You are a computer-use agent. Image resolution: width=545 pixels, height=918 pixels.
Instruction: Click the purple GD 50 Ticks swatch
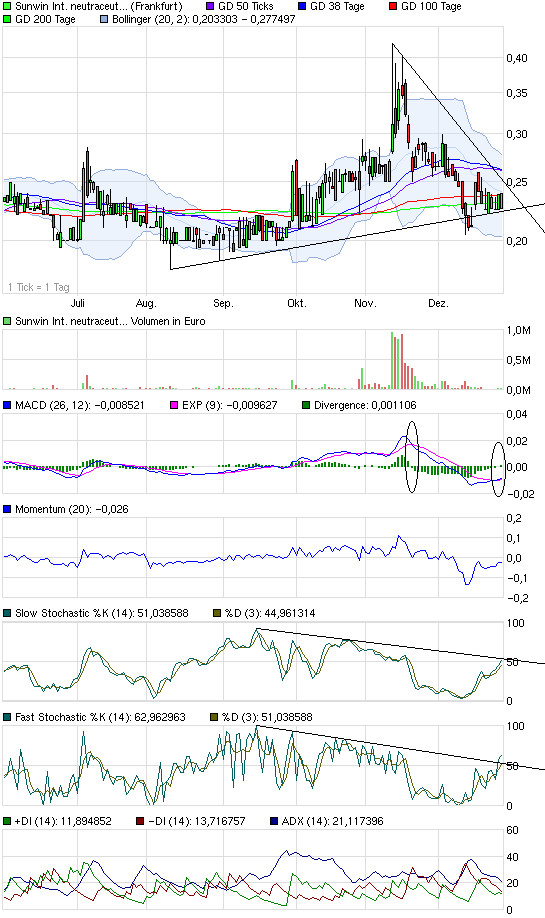pyautogui.click(x=210, y=6)
